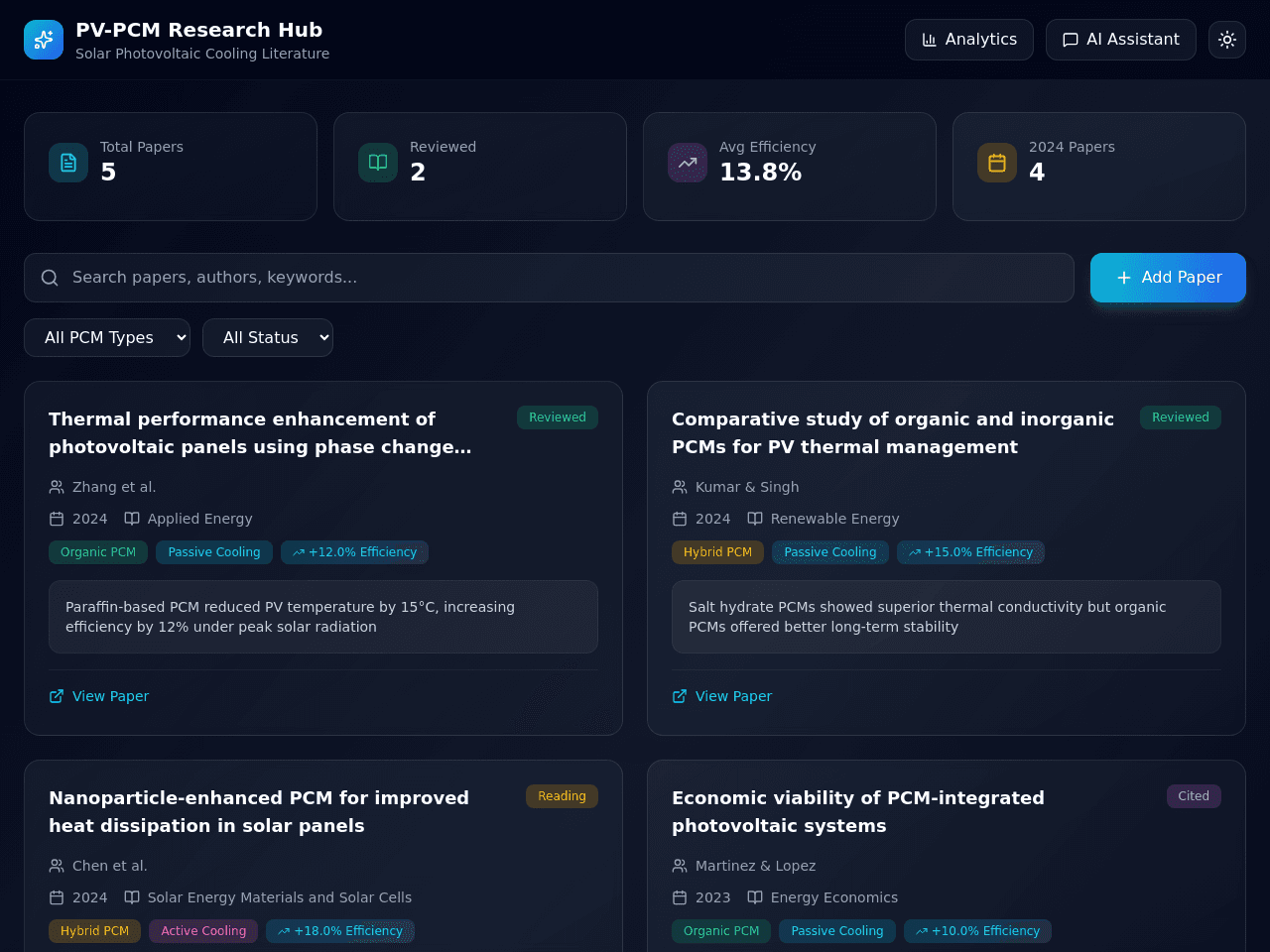Image resolution: width=1270 pixels, height=952 pixels.
Task: Click Reviewed badge on Kumar & Singh paper
Action: click(x=1181, y=417)
